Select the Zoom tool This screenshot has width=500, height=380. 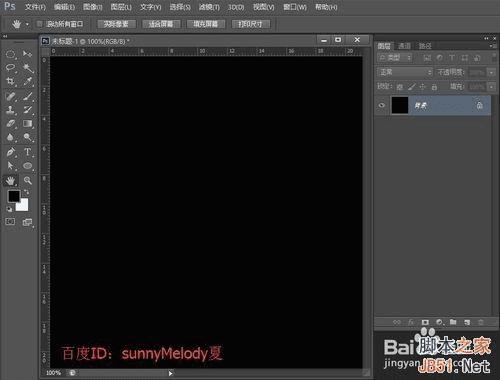click(28, 181)
